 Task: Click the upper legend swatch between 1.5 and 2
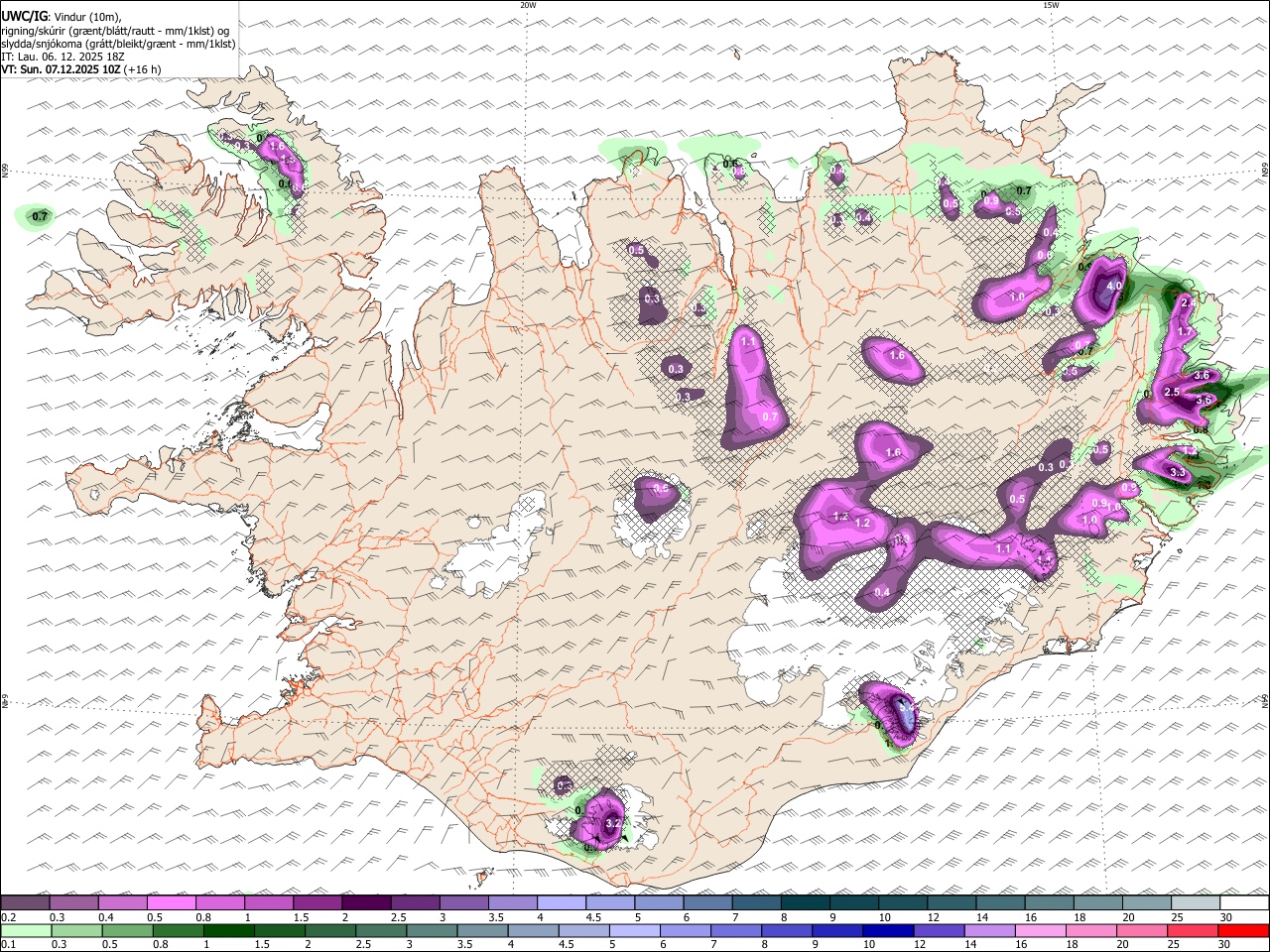317,902
